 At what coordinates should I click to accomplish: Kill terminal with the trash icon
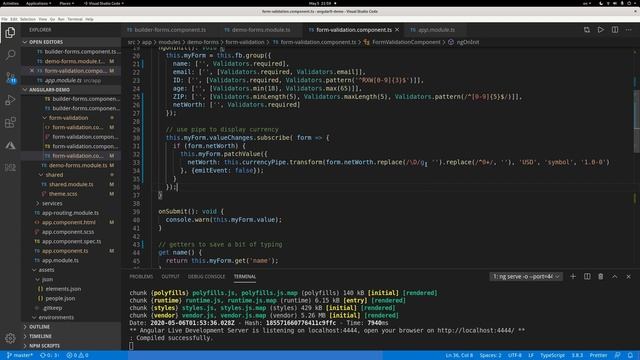click(x=600, y=276)
